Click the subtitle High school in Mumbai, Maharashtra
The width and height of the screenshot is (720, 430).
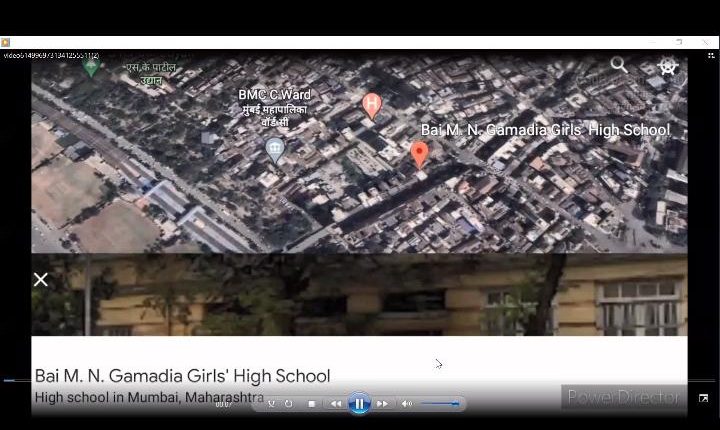coord(149,397)
